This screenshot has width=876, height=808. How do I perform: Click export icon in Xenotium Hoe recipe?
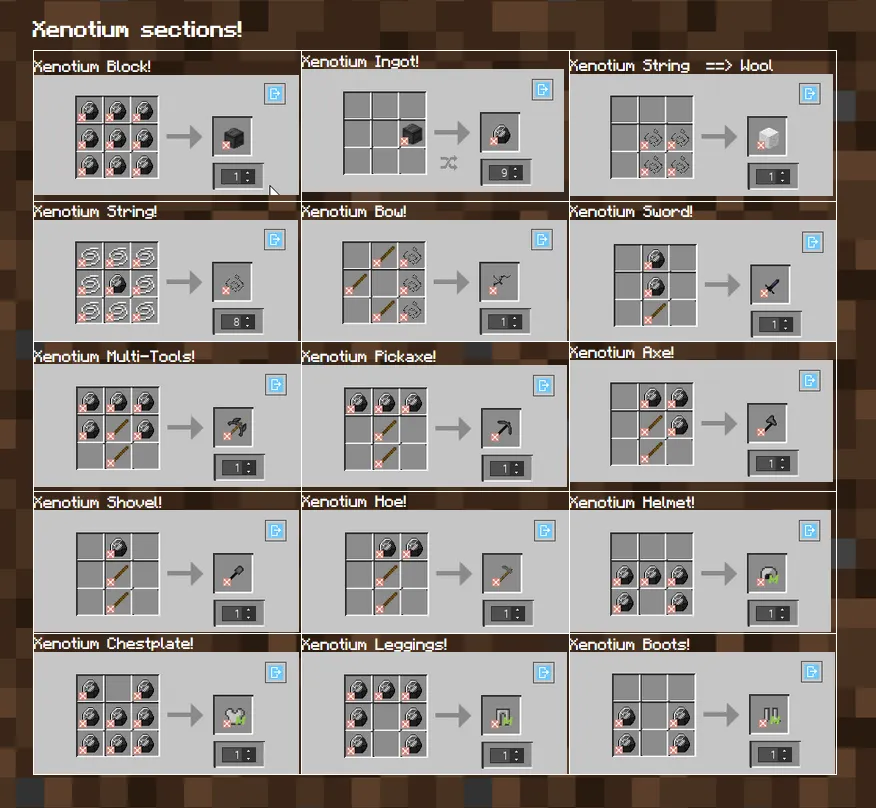545,531
